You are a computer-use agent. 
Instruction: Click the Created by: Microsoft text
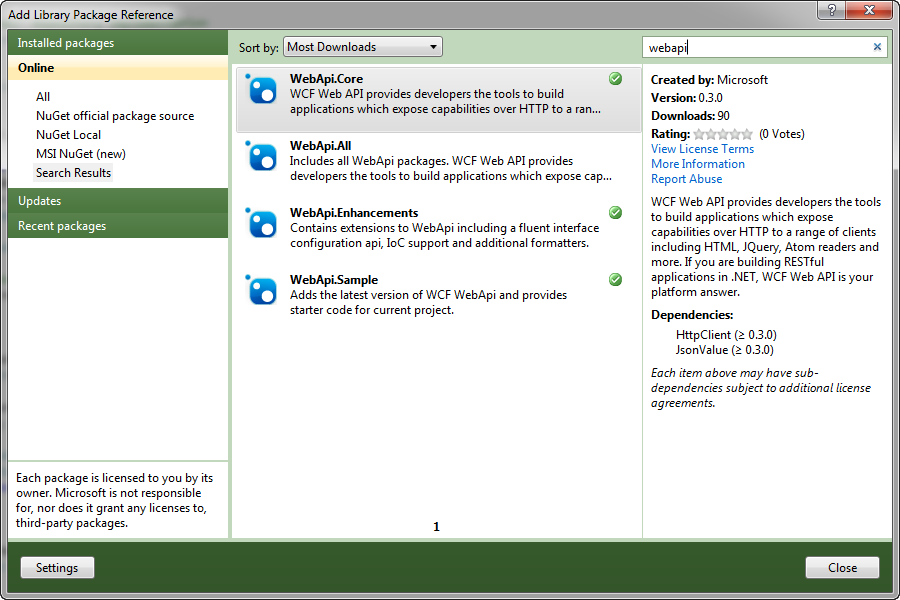tap(709, 80)
